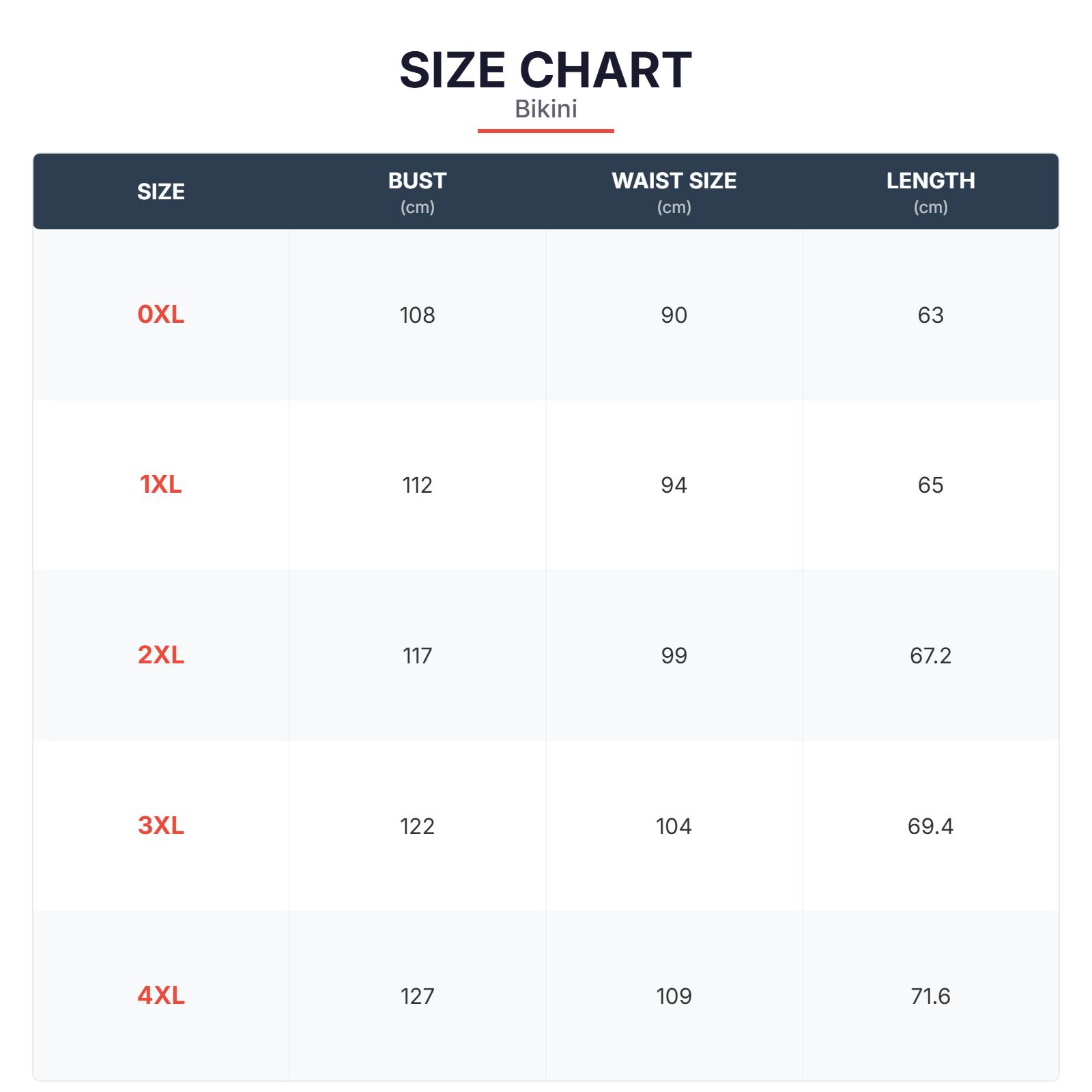Select the 67.2 length value for 2XL
The width and height of the screenshot is (1092, 1092).
(930, 656)
